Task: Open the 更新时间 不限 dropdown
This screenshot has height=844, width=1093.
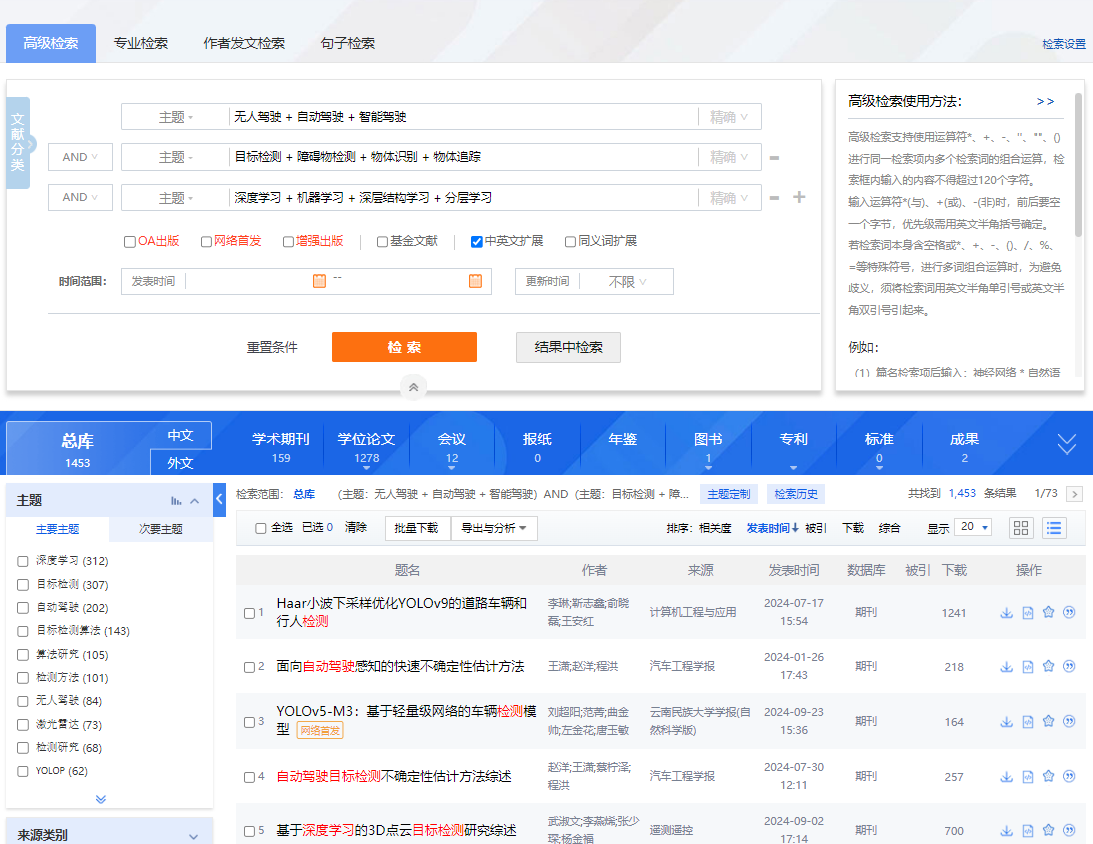Action: 627,282
